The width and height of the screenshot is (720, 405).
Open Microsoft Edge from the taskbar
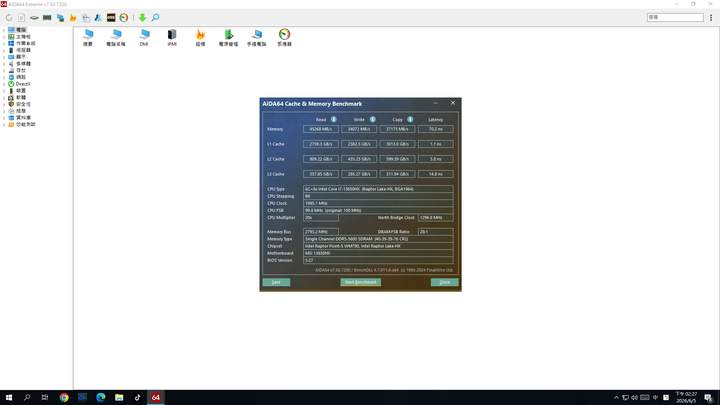coord(101,398)
